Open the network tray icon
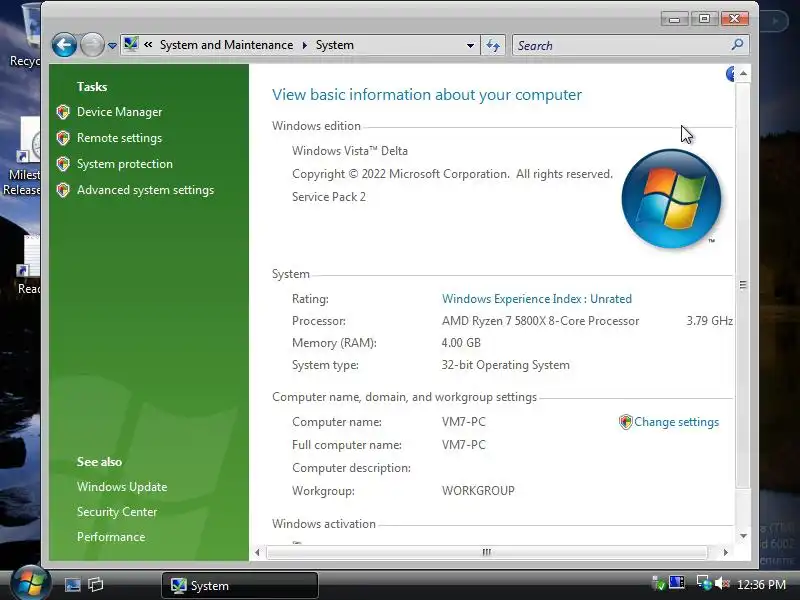The height and width of the screenshot is (600, 800). [x=704, y=583]
